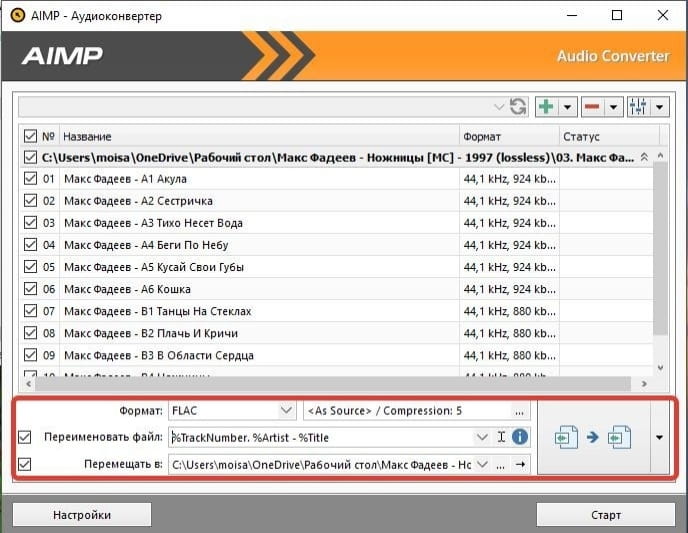This screenshot has height=533, width=688.
Task: Click horizontal scrollbar left arrow
Action: tap(29, 384)
